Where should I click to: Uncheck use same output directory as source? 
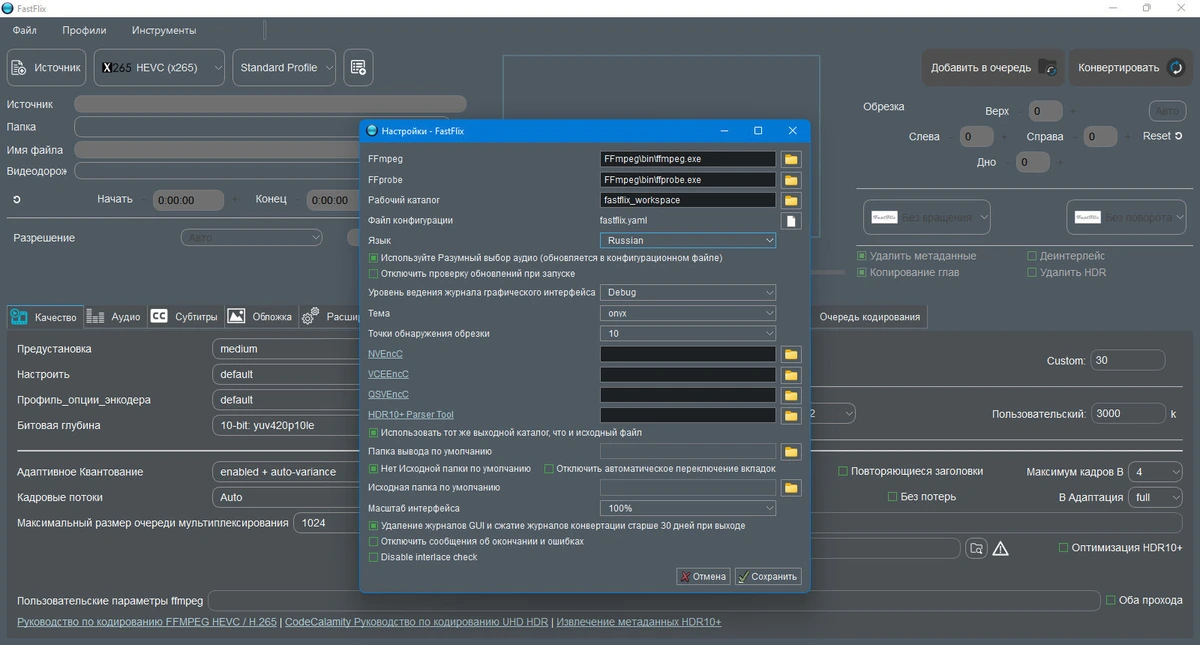[x=374, y=433]
